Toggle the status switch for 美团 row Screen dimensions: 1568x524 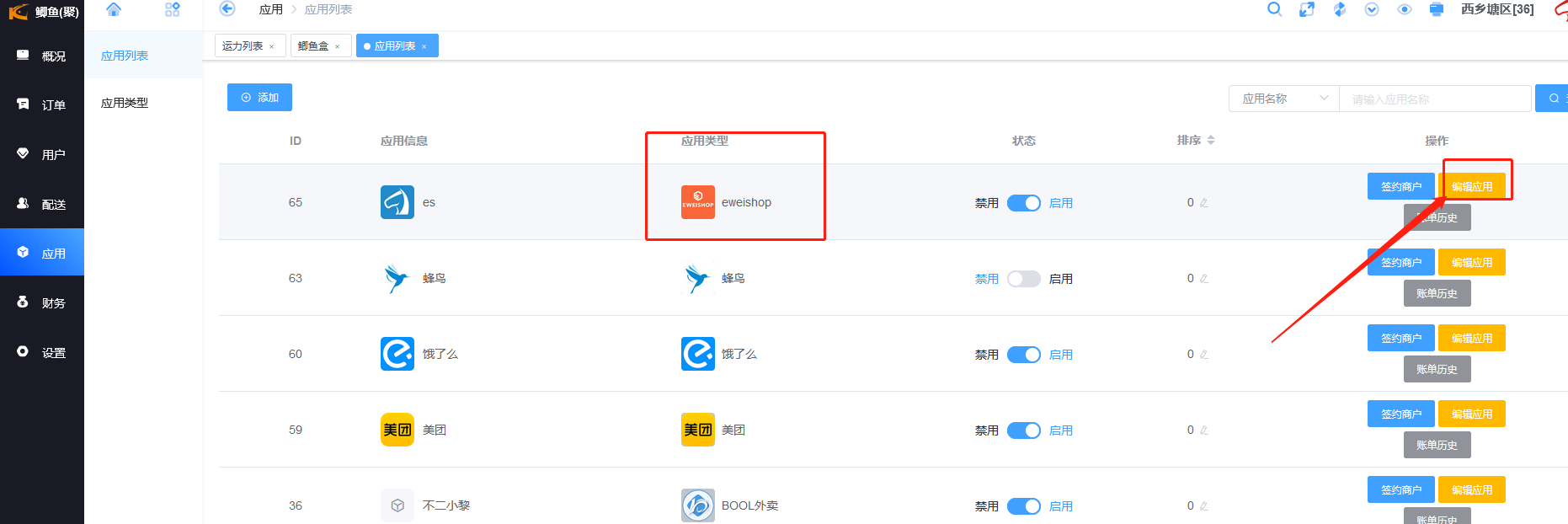(1023, 430)
